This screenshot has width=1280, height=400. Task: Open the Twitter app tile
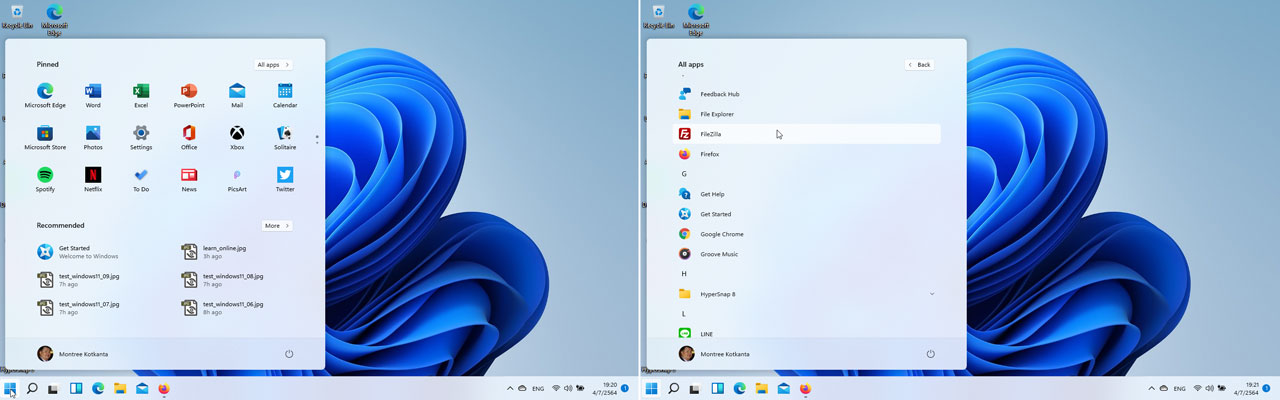point(285,180)
